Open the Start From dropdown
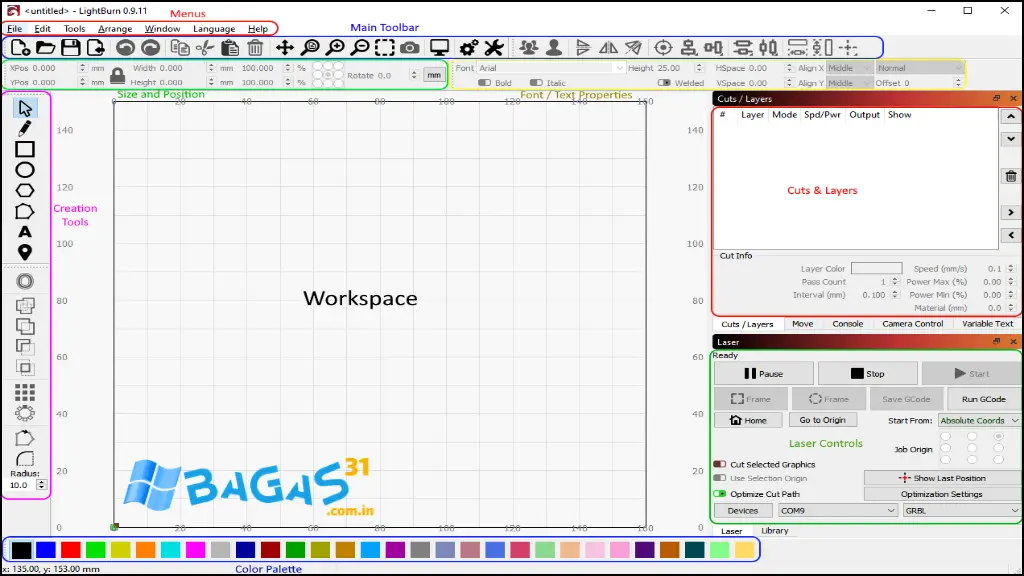The width and height of the screenshot is (1024, 576). tap(978, 420)
